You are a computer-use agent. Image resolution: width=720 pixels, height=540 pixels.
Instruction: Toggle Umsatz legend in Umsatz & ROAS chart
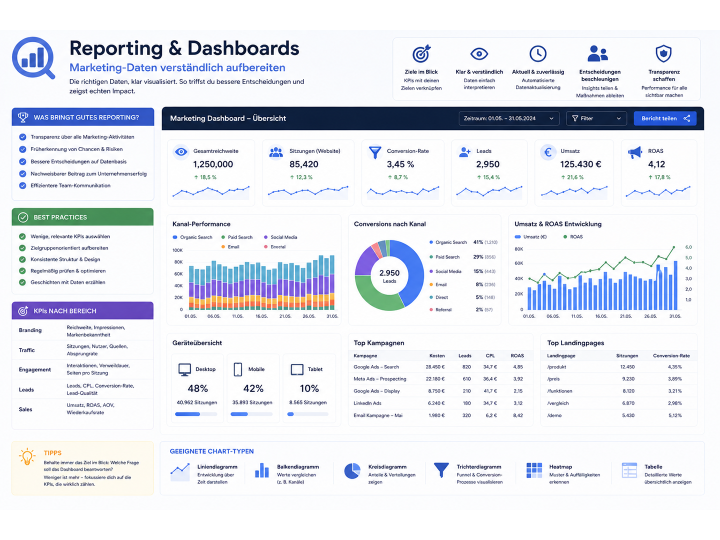coord(531,237)
